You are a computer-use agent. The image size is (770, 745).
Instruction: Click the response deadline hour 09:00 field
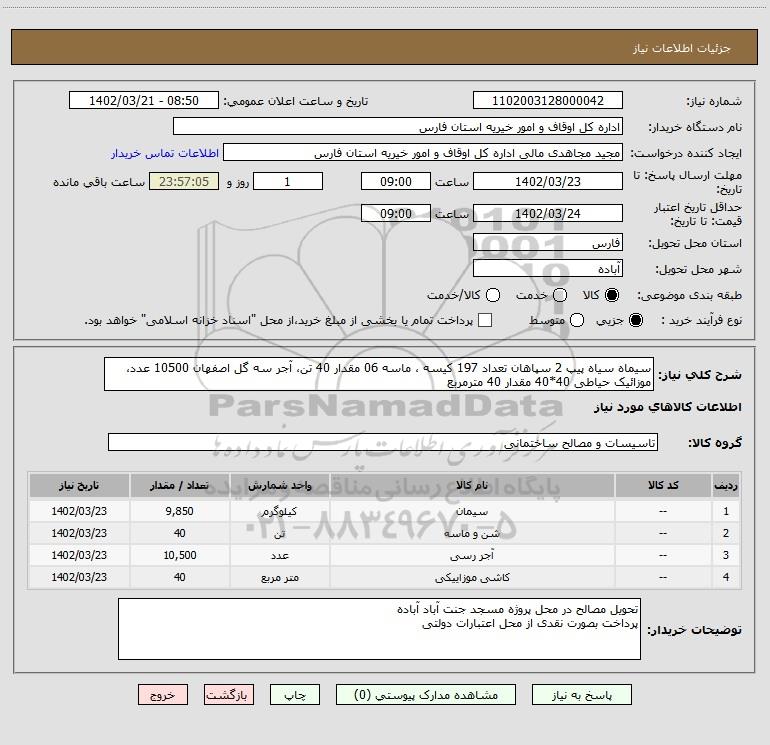[x=396, y=181]
